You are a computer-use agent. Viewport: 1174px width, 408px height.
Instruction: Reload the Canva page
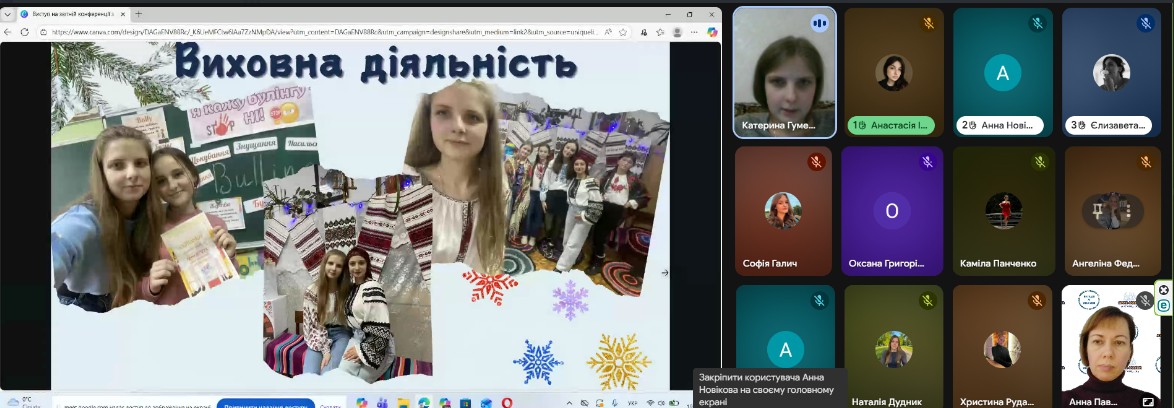click(26, 32)
